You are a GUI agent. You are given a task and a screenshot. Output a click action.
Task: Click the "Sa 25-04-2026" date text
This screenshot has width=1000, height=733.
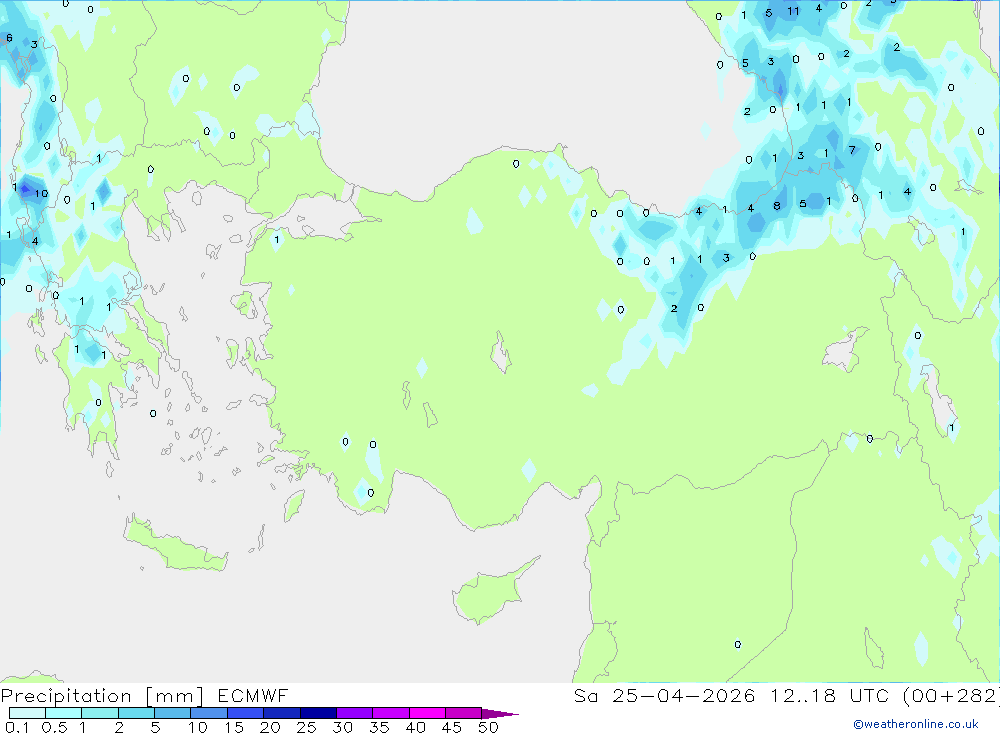[x=664, y=695]
